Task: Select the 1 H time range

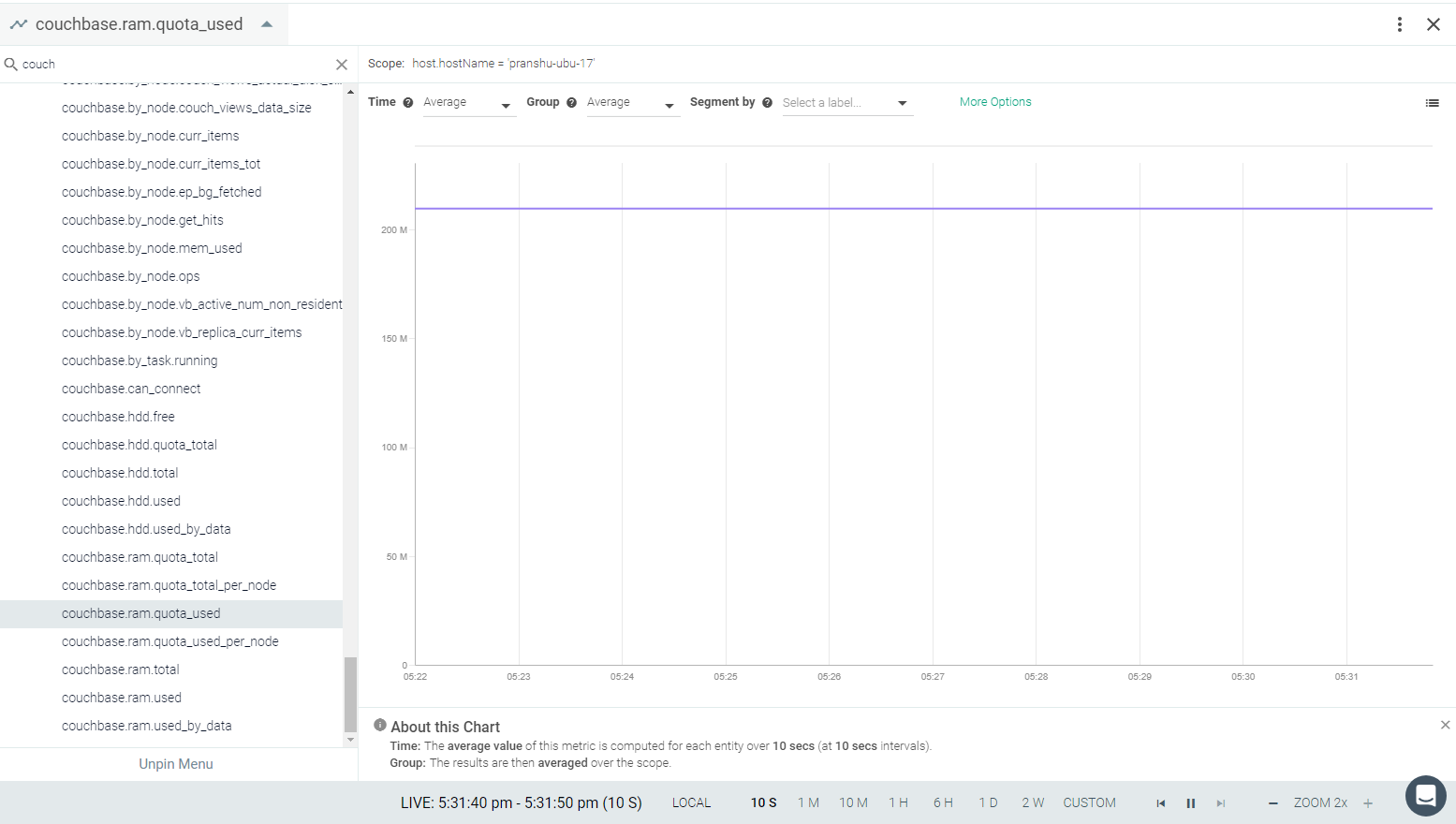Action: click(x=899, y=803)
